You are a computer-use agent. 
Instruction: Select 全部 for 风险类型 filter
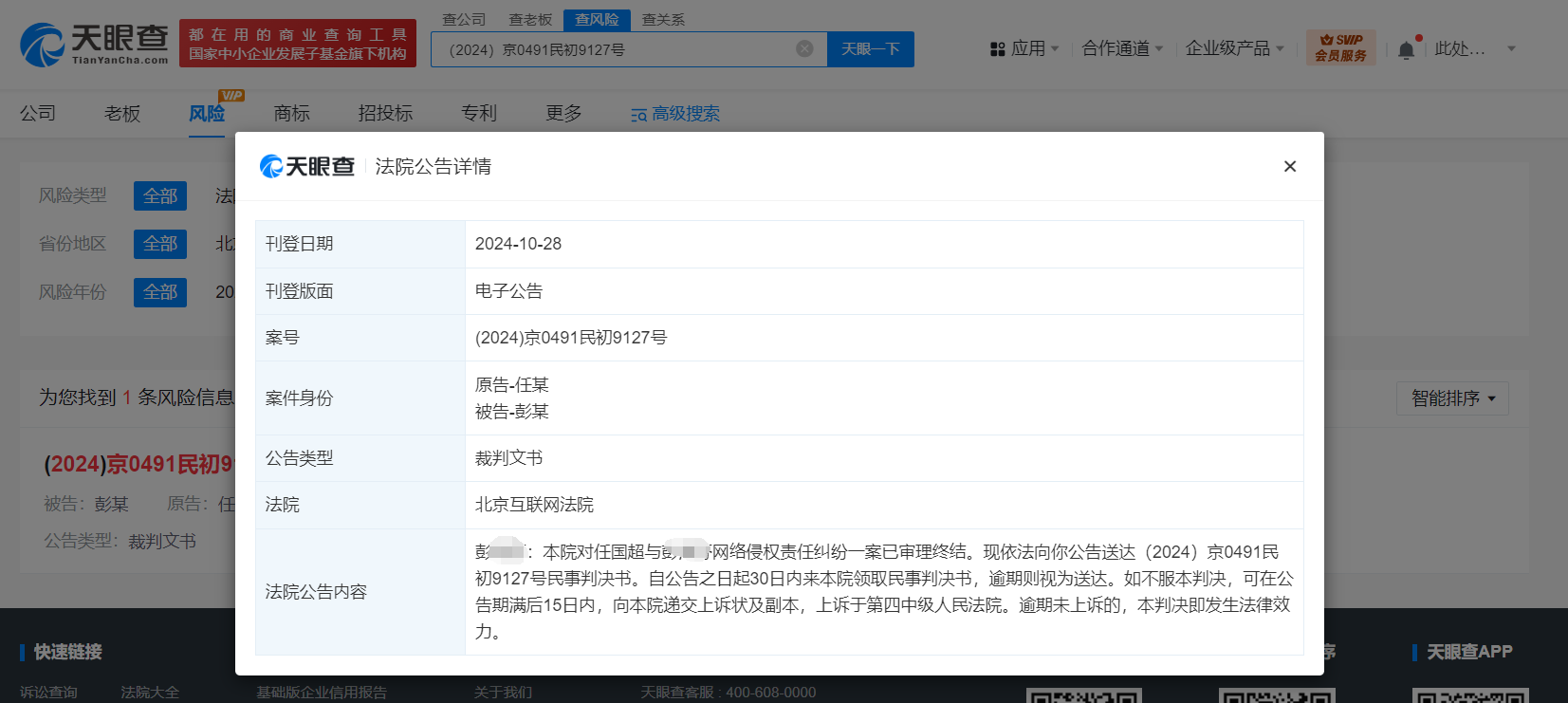click(x=160, y=195)
